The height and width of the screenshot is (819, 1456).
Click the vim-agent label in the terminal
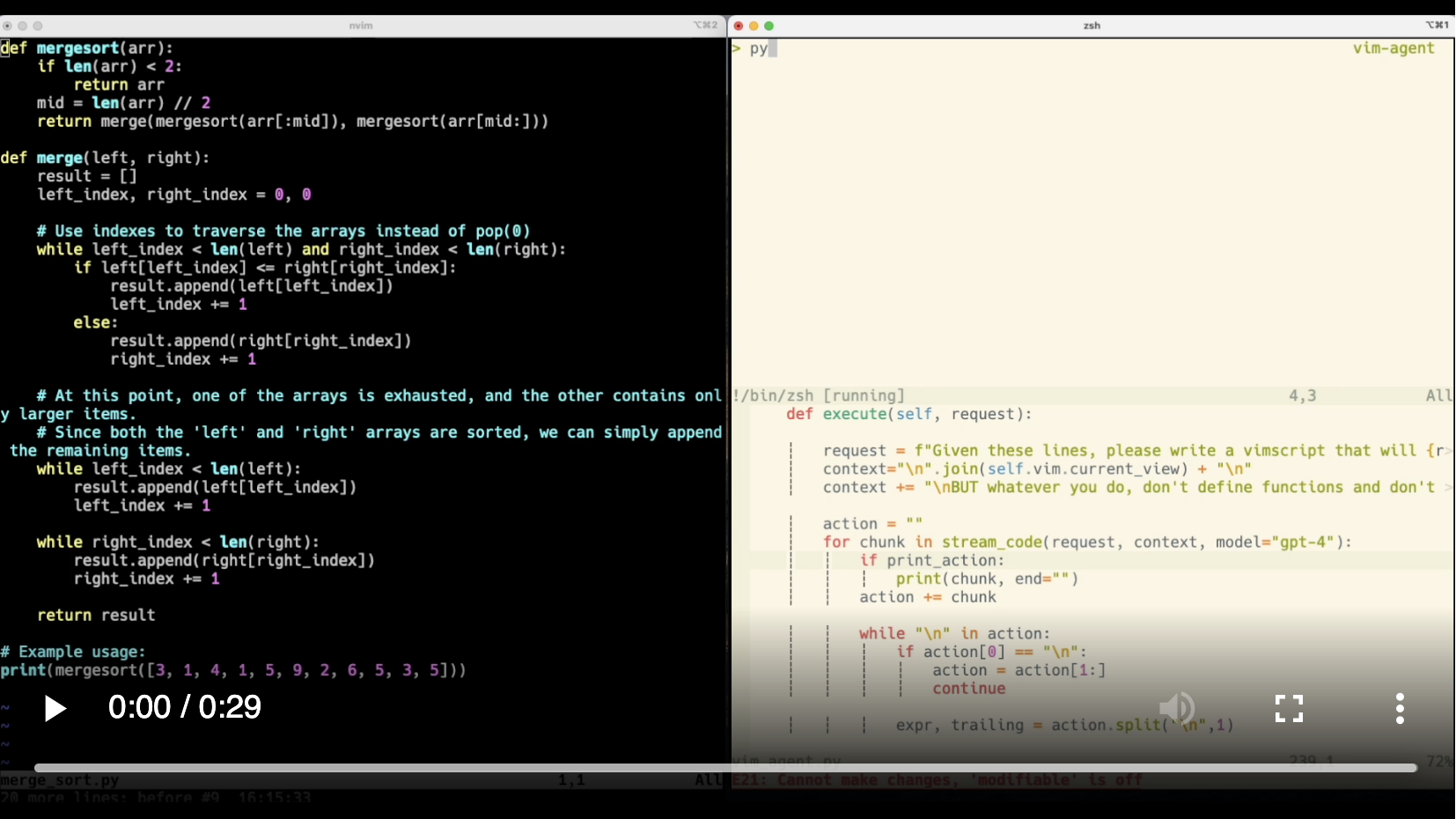[1393, 48]
